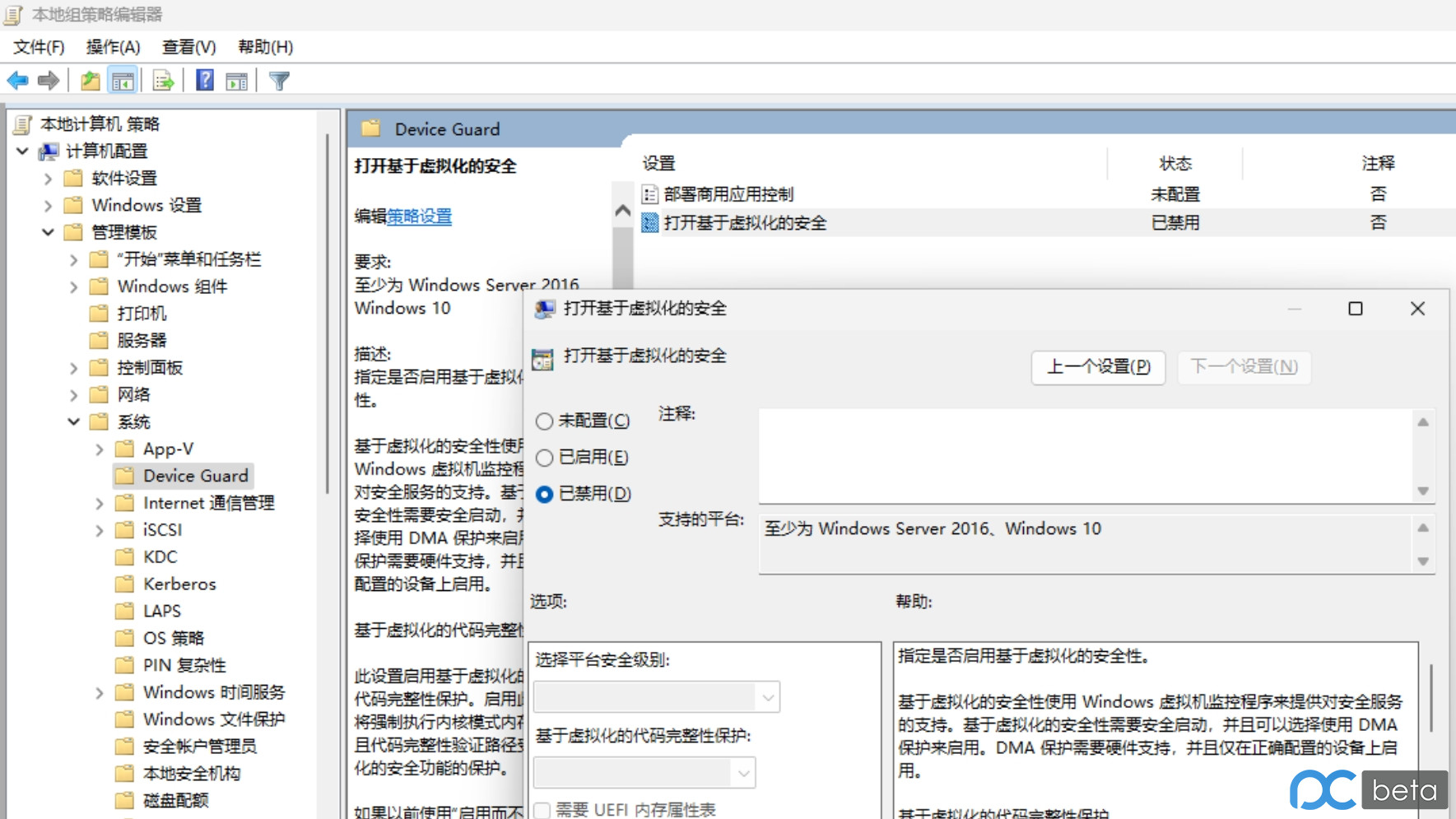Click the 打印机 folder icon
1456x819 pixels.
pyautogui.click(x=99, y=314)
